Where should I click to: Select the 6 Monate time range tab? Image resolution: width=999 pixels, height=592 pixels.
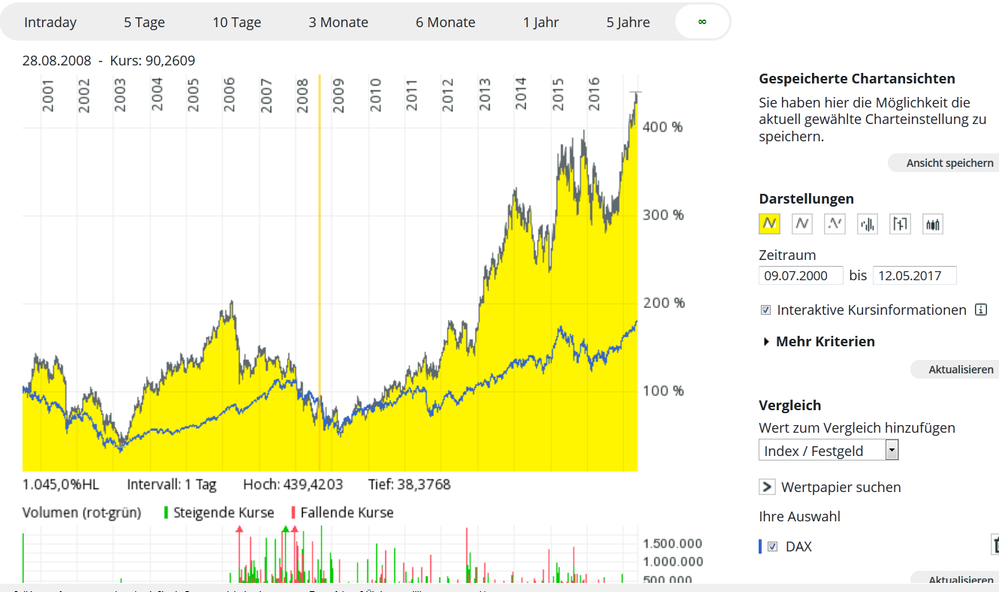pyautogui.click(x=447, y=22)
